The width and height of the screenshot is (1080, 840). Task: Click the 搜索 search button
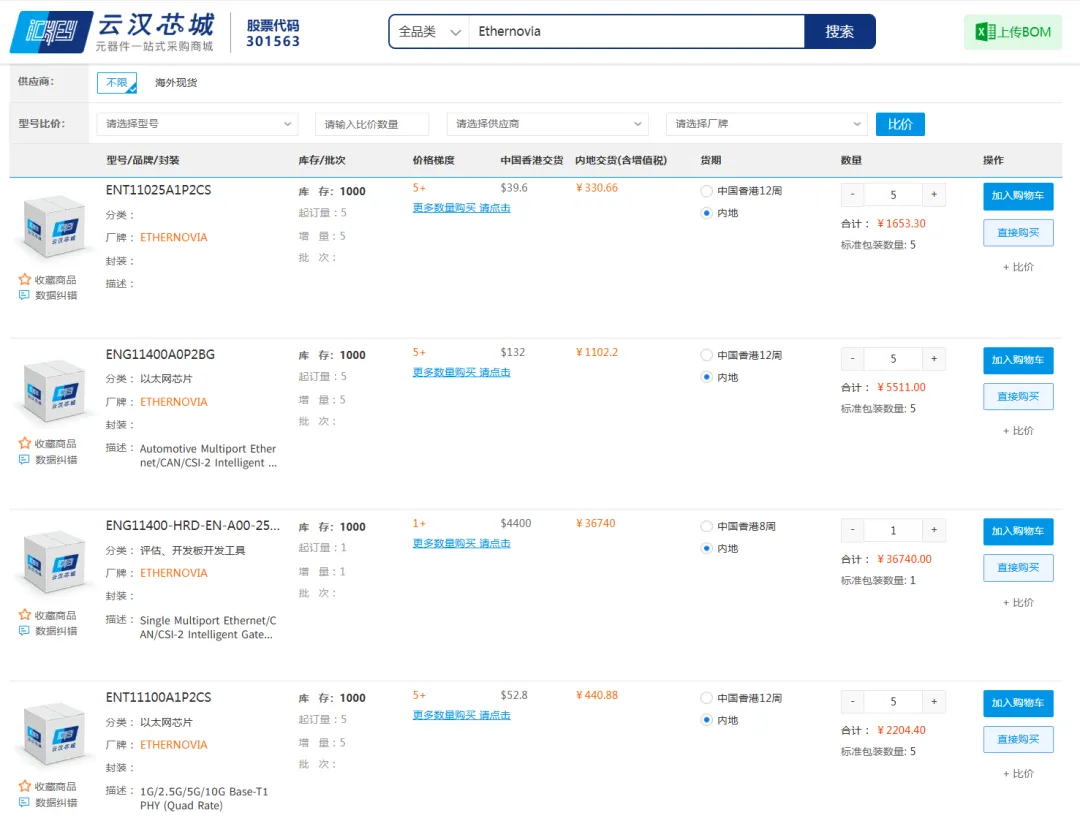(x=839, y=32)
